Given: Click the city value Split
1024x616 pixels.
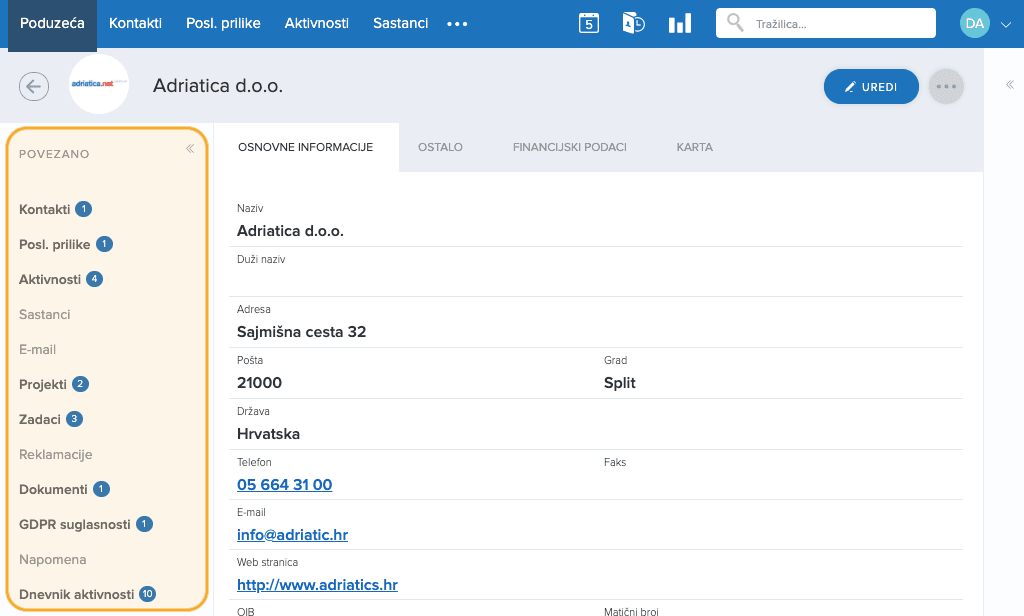Looking at the screenshot, I should coord(619,383).
